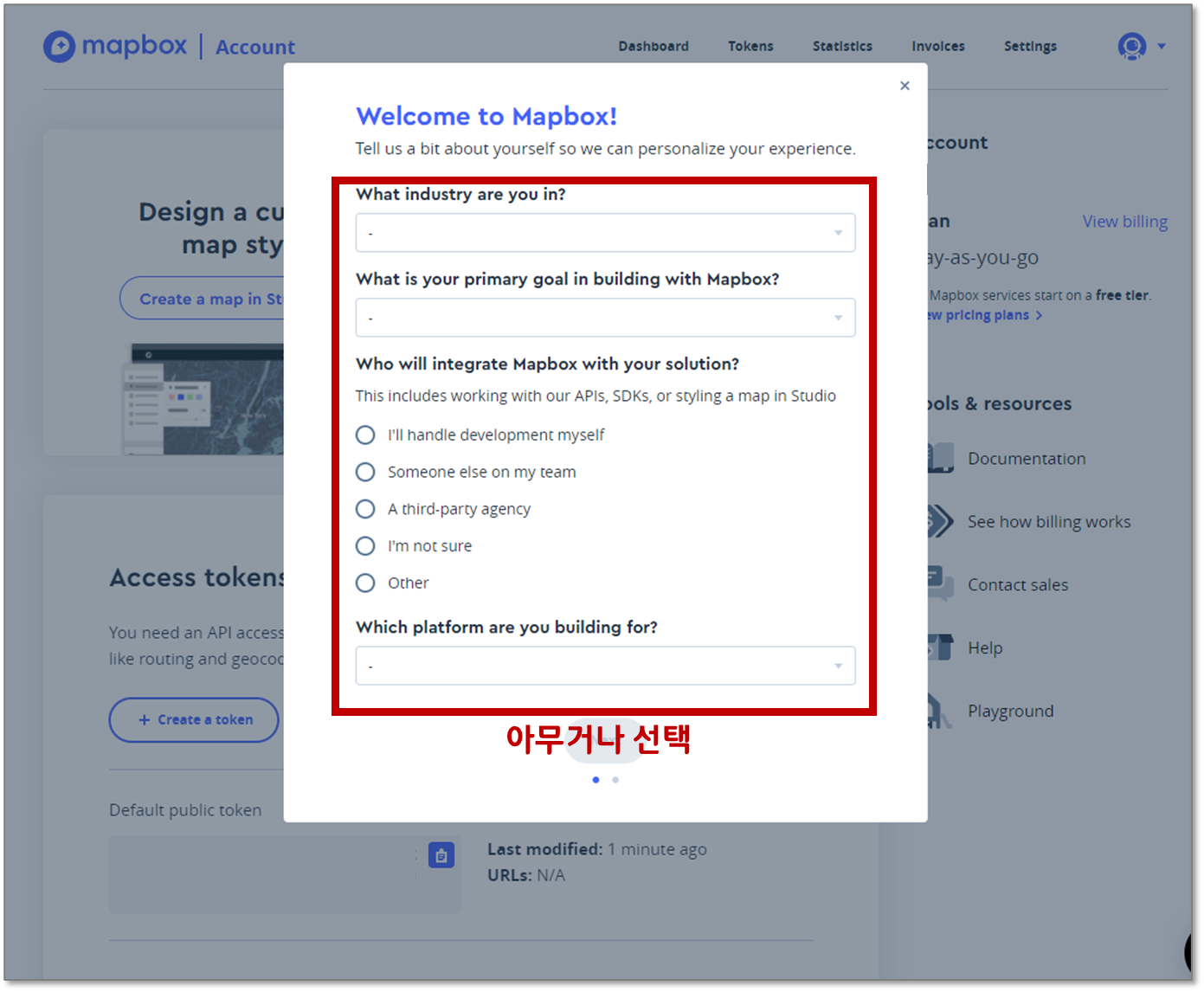Click the default public token field
The image size is (1204, 992).
coord(285,874)
